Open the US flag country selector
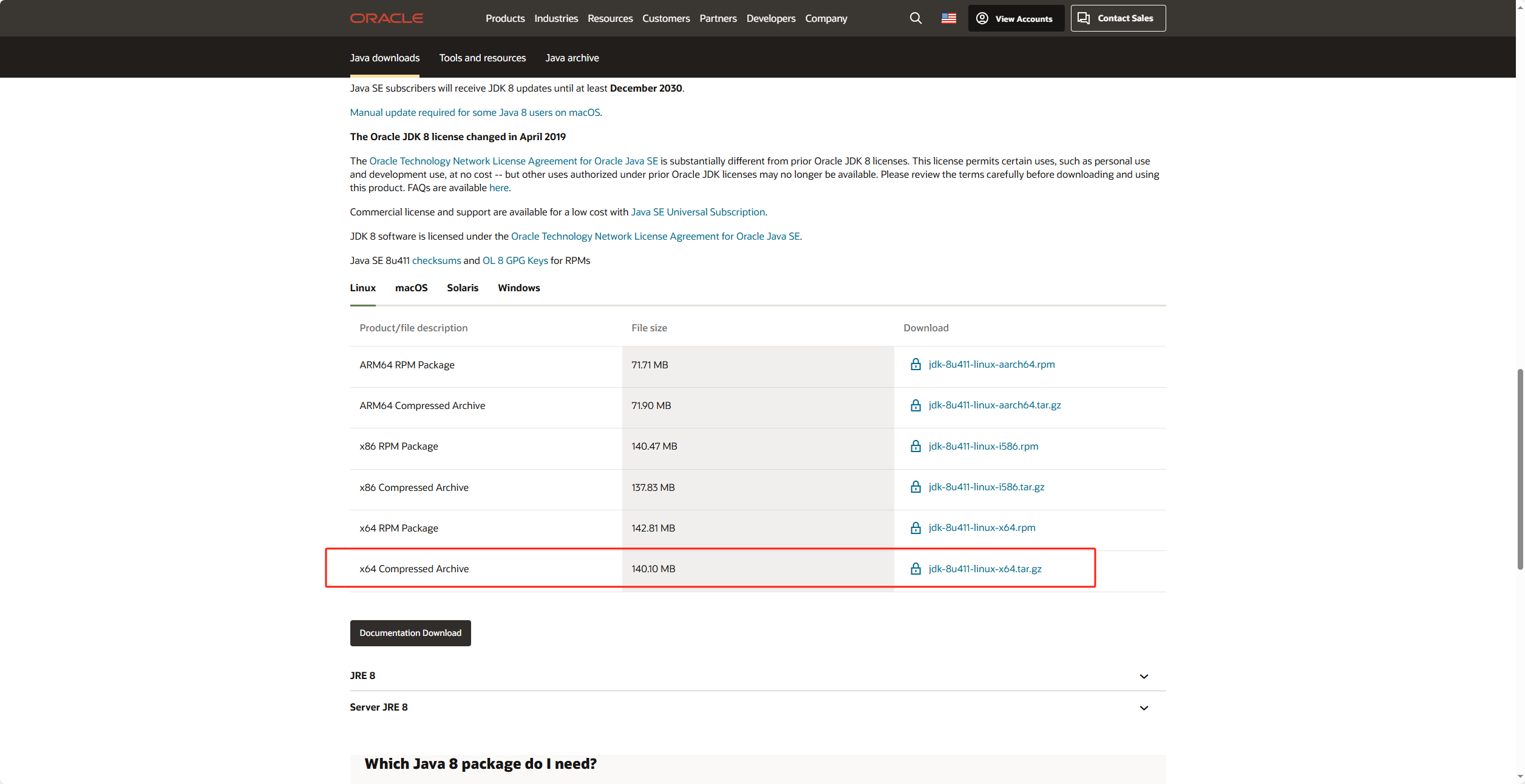 click(949, 18)
